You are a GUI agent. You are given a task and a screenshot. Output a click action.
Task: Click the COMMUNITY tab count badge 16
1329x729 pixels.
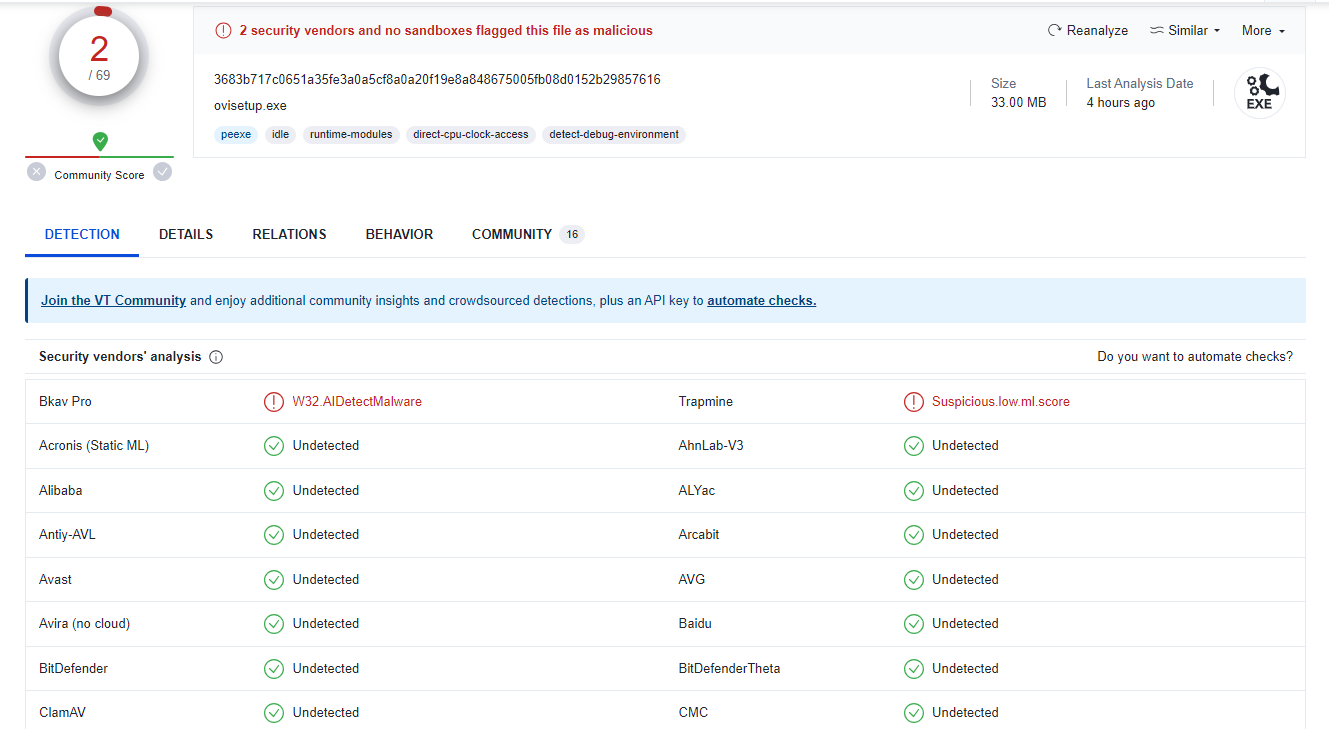[x=572, y=235]
